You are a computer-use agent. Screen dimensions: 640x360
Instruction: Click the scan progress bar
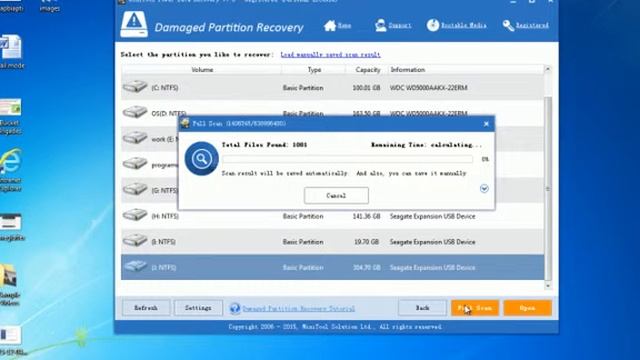[347, 159]
